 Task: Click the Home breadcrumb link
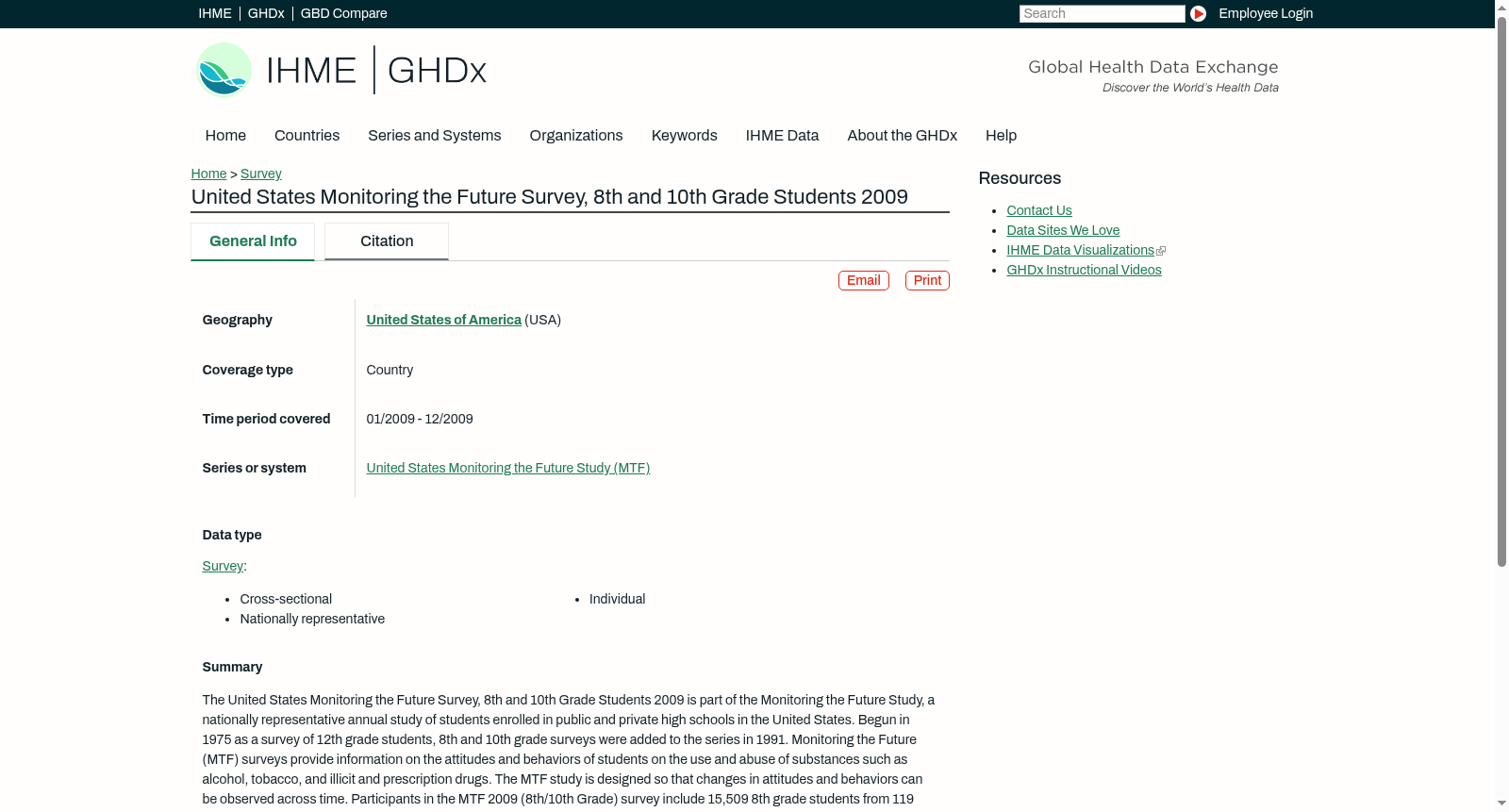pos(208,174)
